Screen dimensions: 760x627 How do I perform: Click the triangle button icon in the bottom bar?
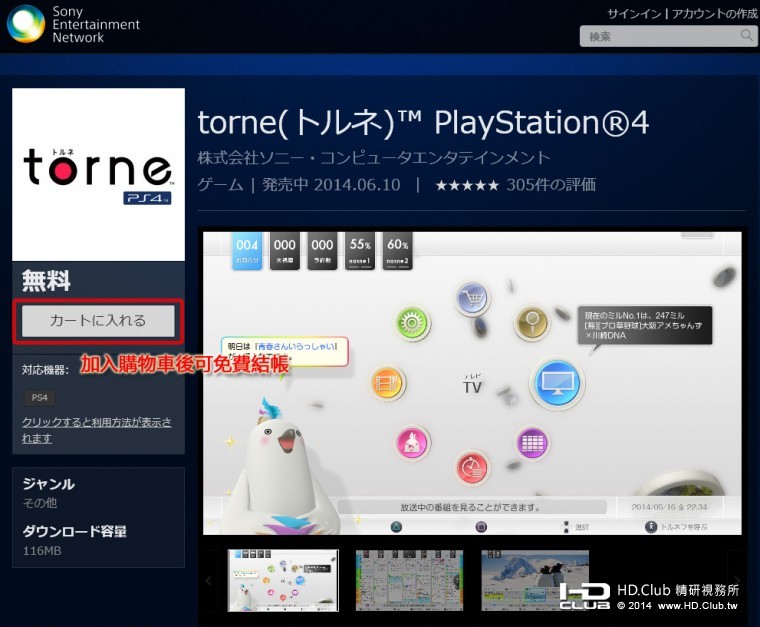396,527
